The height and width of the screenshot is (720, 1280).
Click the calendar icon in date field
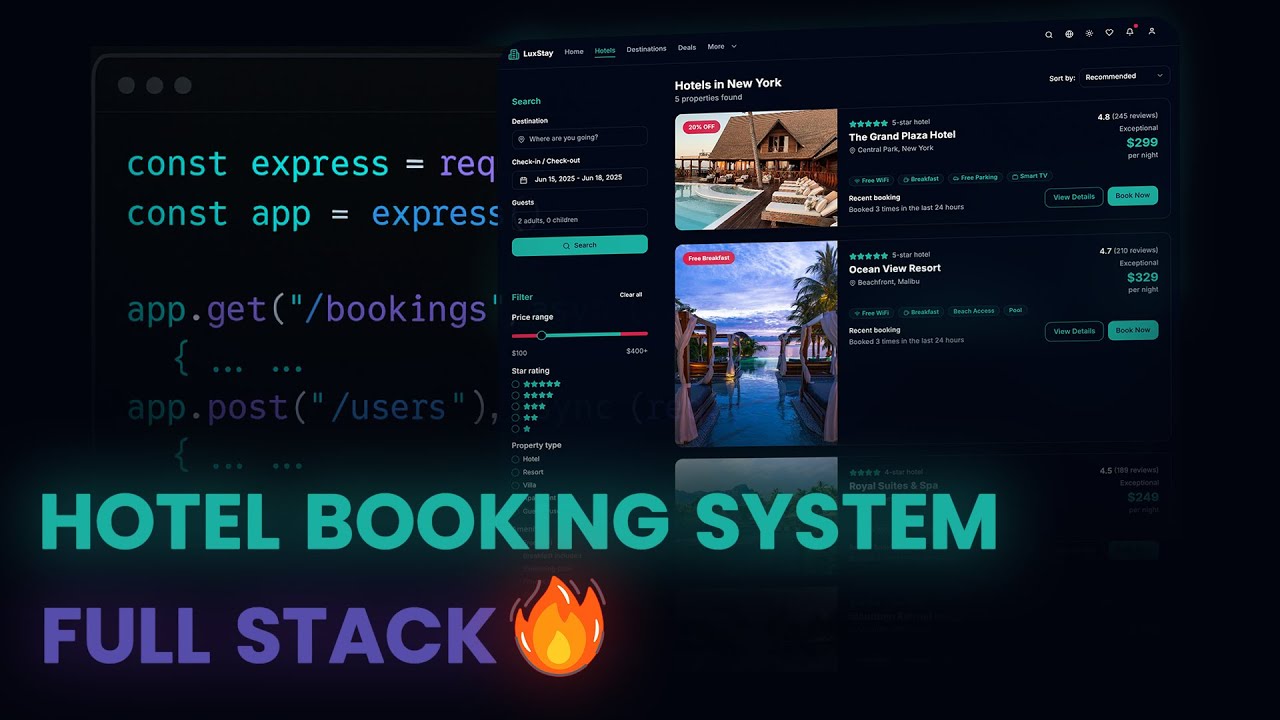523,180
